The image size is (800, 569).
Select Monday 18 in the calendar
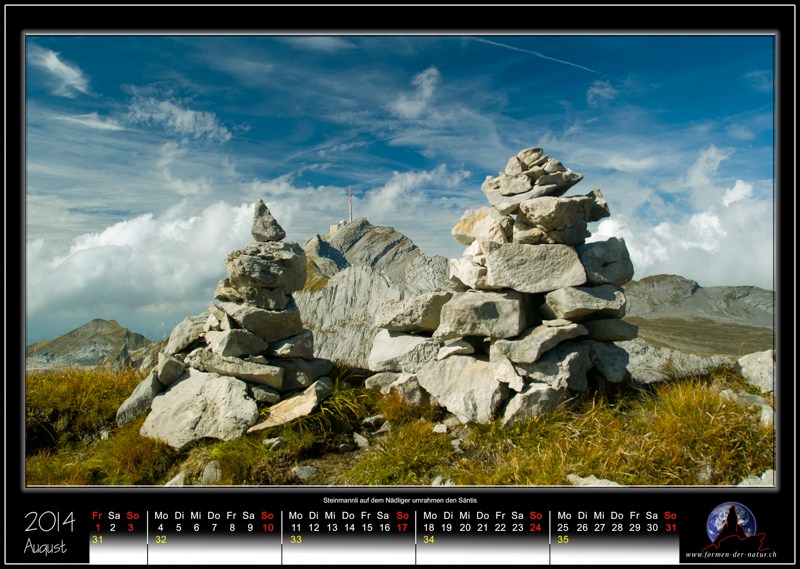429,527
